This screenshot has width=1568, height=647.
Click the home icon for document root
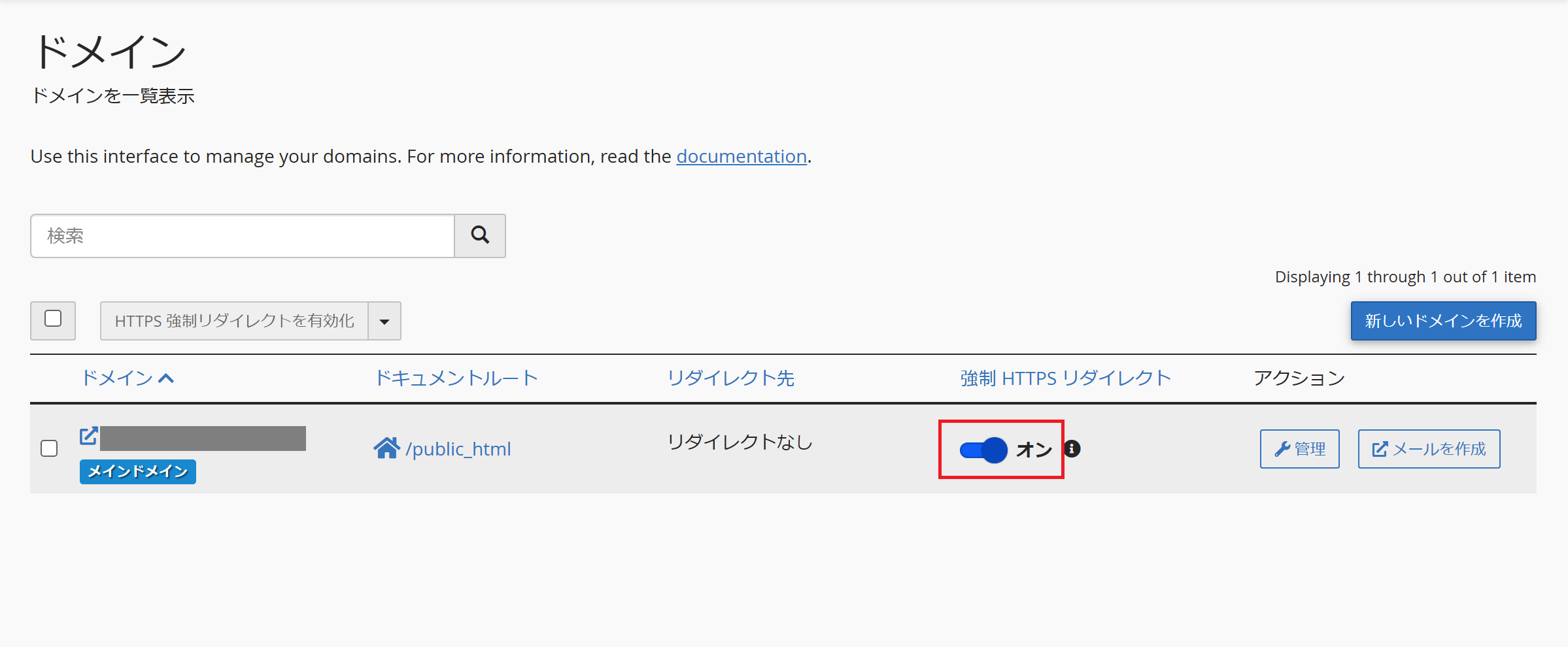386,448
